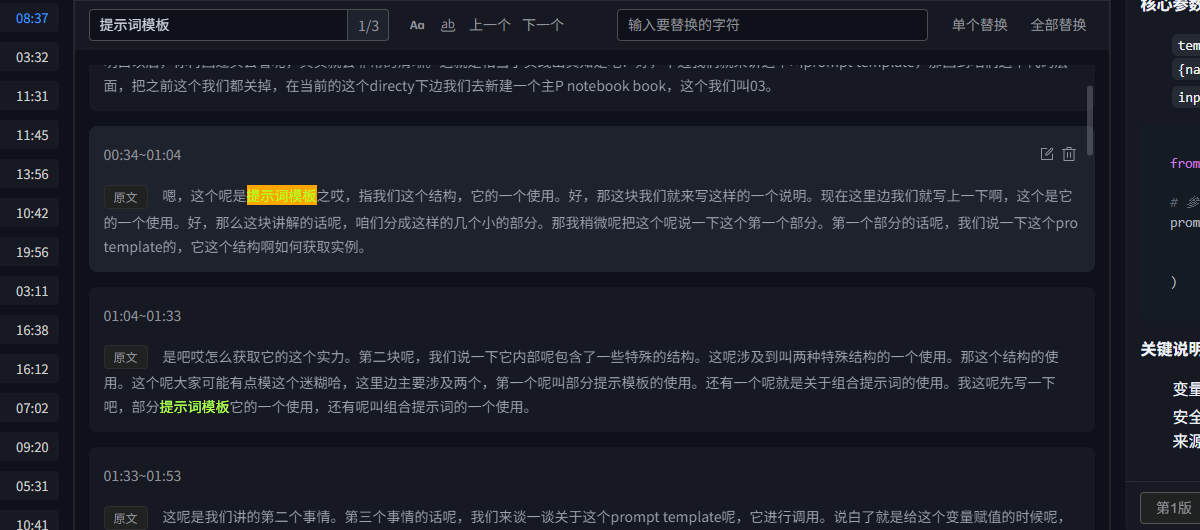Viewport: 1200px width, 530px height.
Task: Click the orange-highlighted 提示词模板 match
Action: tap(282, 196)
